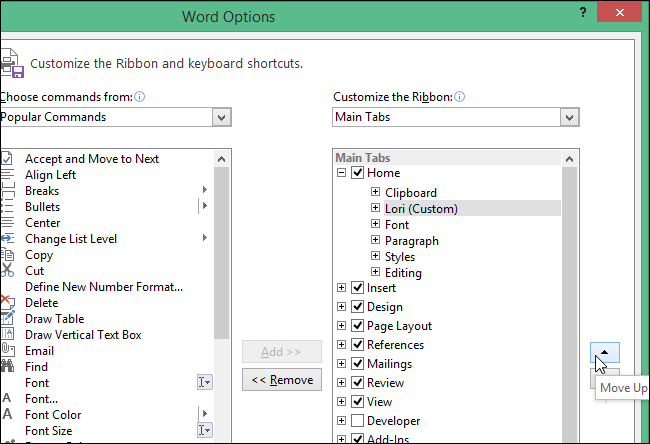
Task: Click the Cut scissors icon
Action: 6,271
